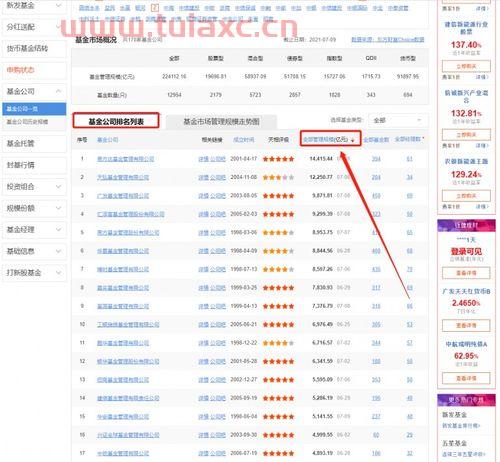This screenshot has height=462, width=500.
Task: Open the manager count link in rank 12 row
Action: click(x=410, y=361)
